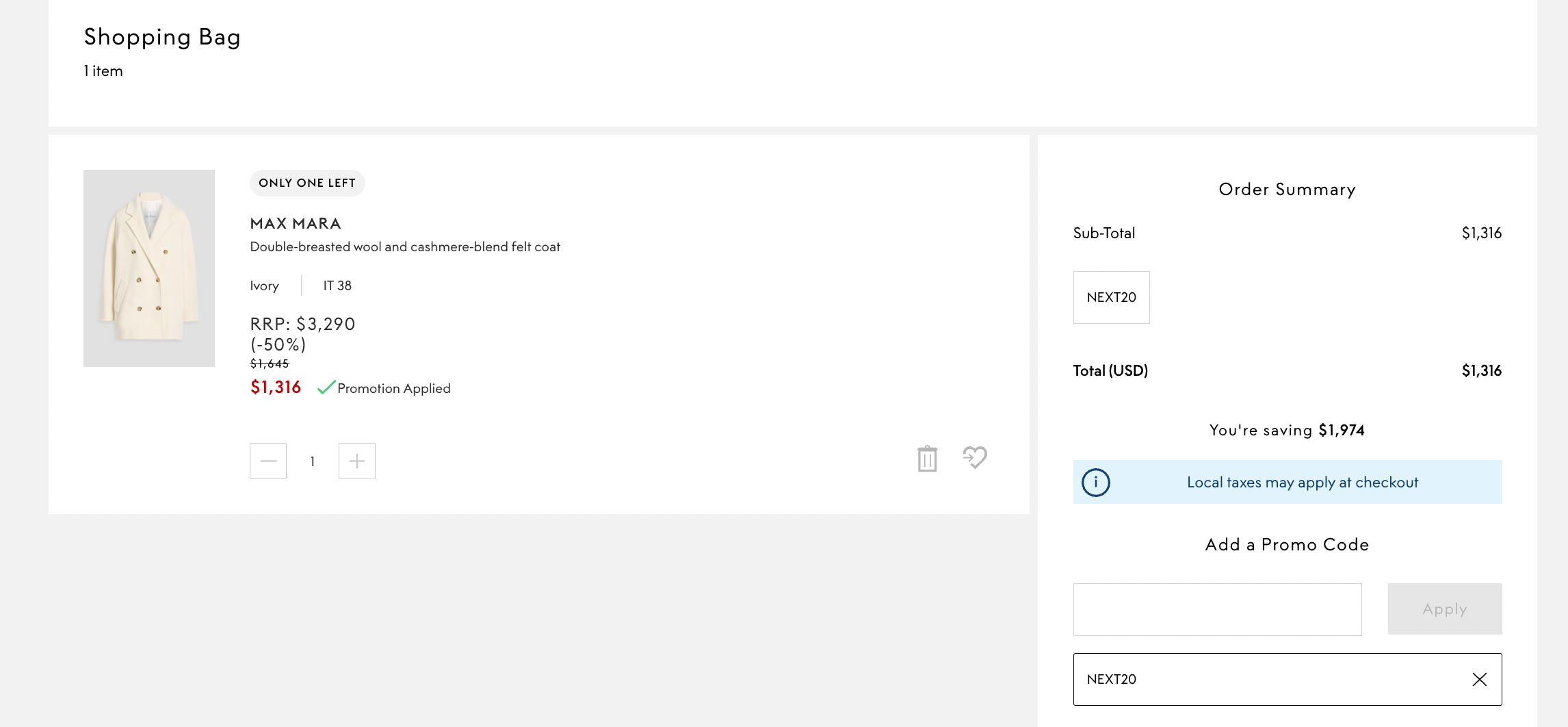Click the NEXT20 tag under Sub-Total

tap(1111, 298)
